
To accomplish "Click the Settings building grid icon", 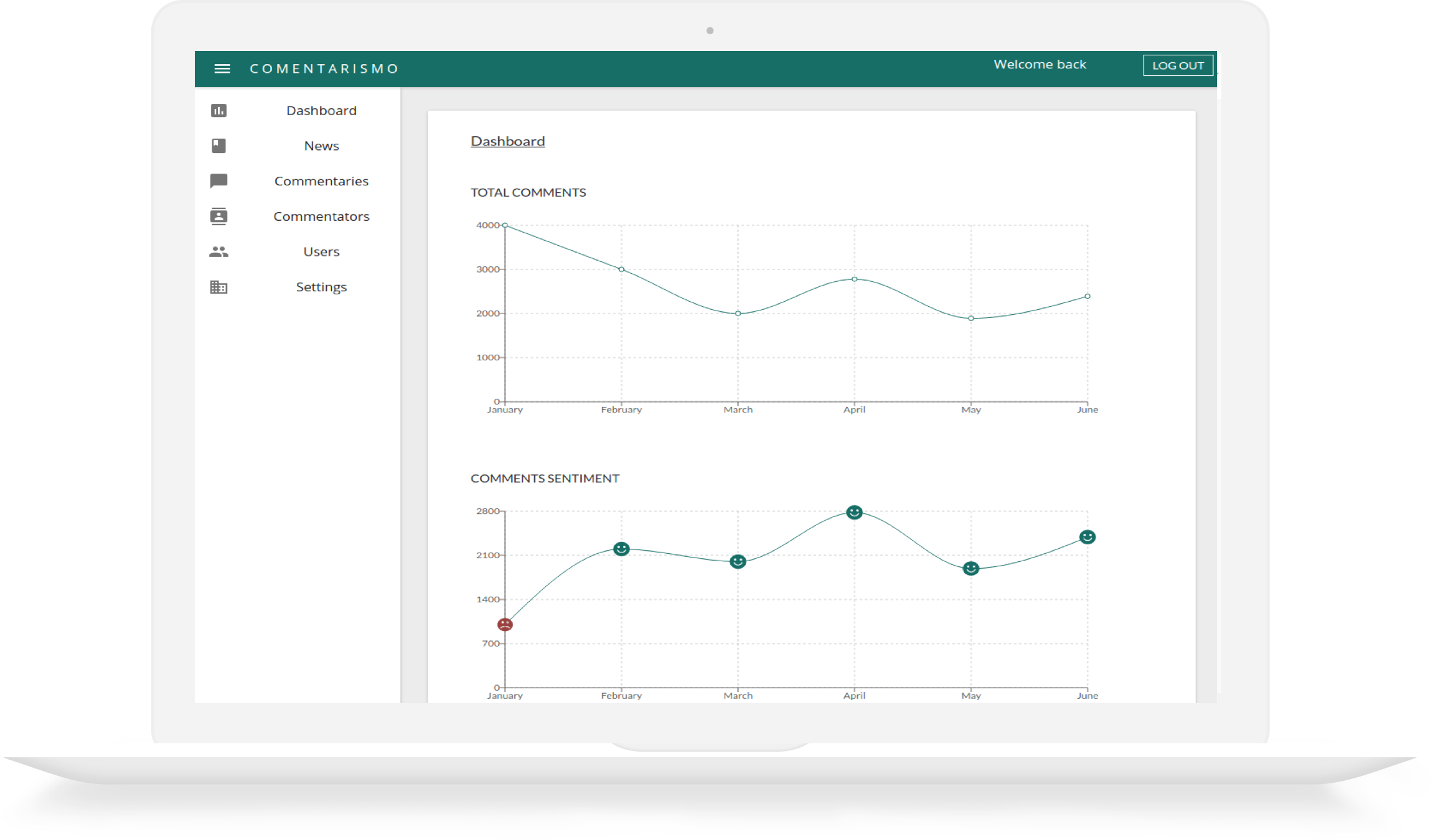I will pyautogui.click(x=218, y=287).
